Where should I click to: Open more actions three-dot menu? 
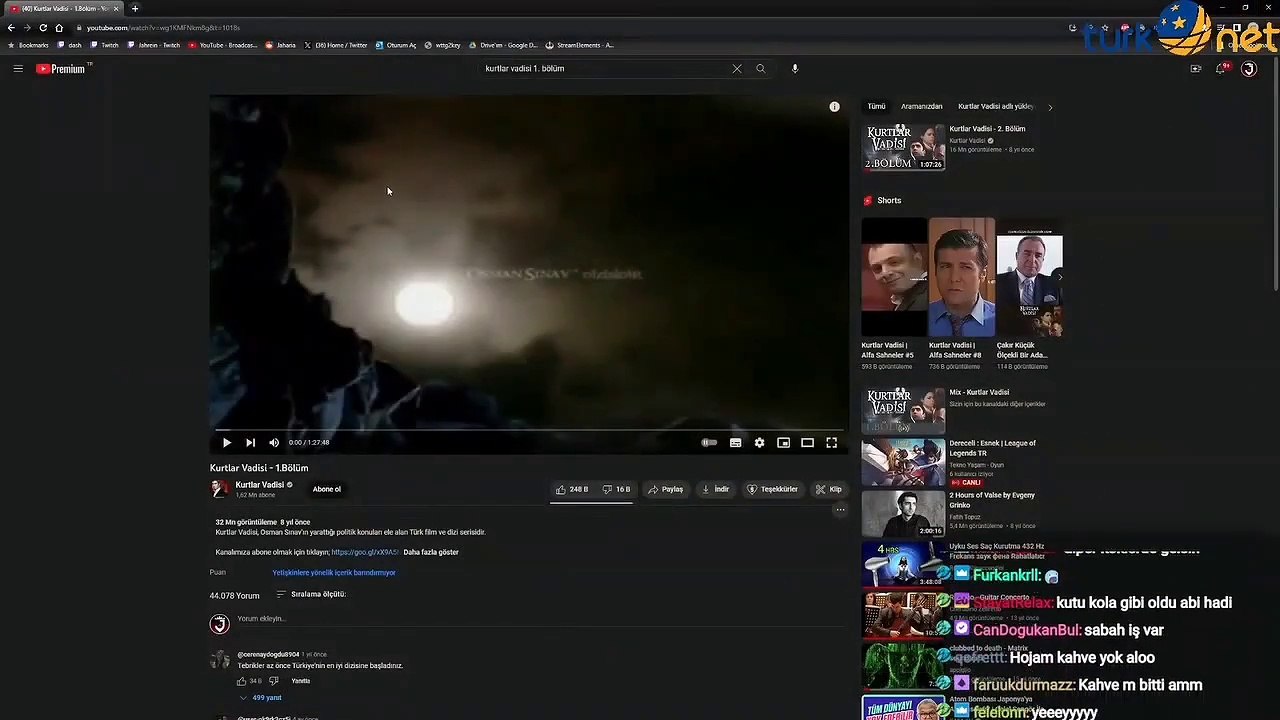[x=840, y=510]
